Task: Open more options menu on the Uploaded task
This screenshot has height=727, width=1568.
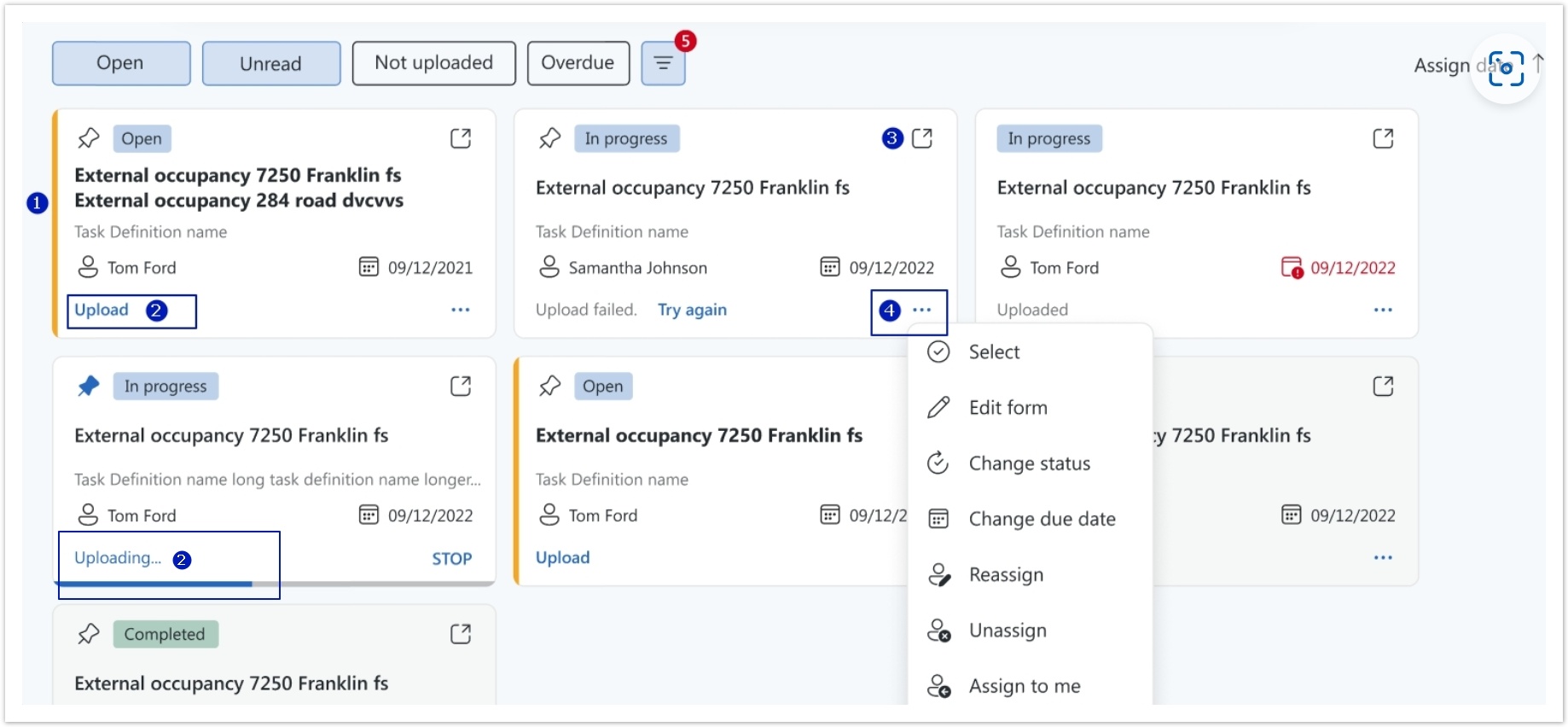Action: click(x=1383, y=311)
